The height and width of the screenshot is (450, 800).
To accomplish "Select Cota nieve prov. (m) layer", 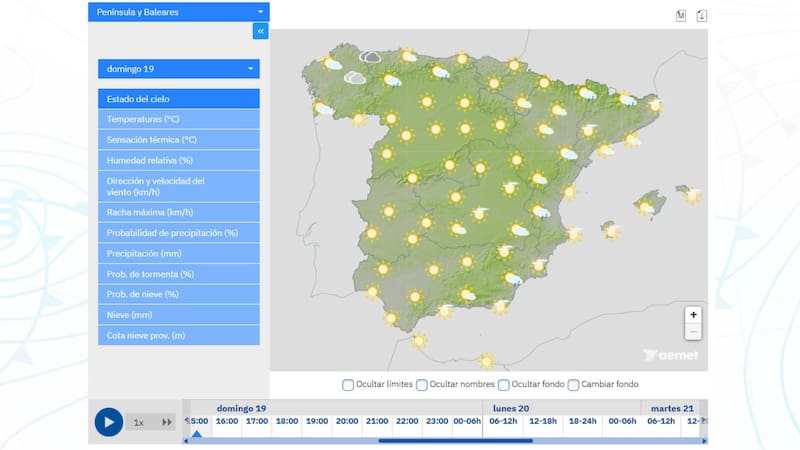I will pos(179,335).
